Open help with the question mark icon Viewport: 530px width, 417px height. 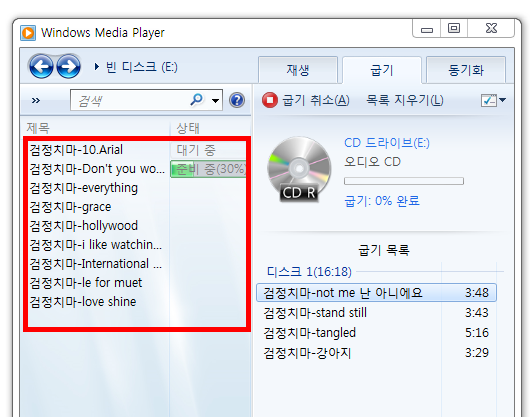237,100
